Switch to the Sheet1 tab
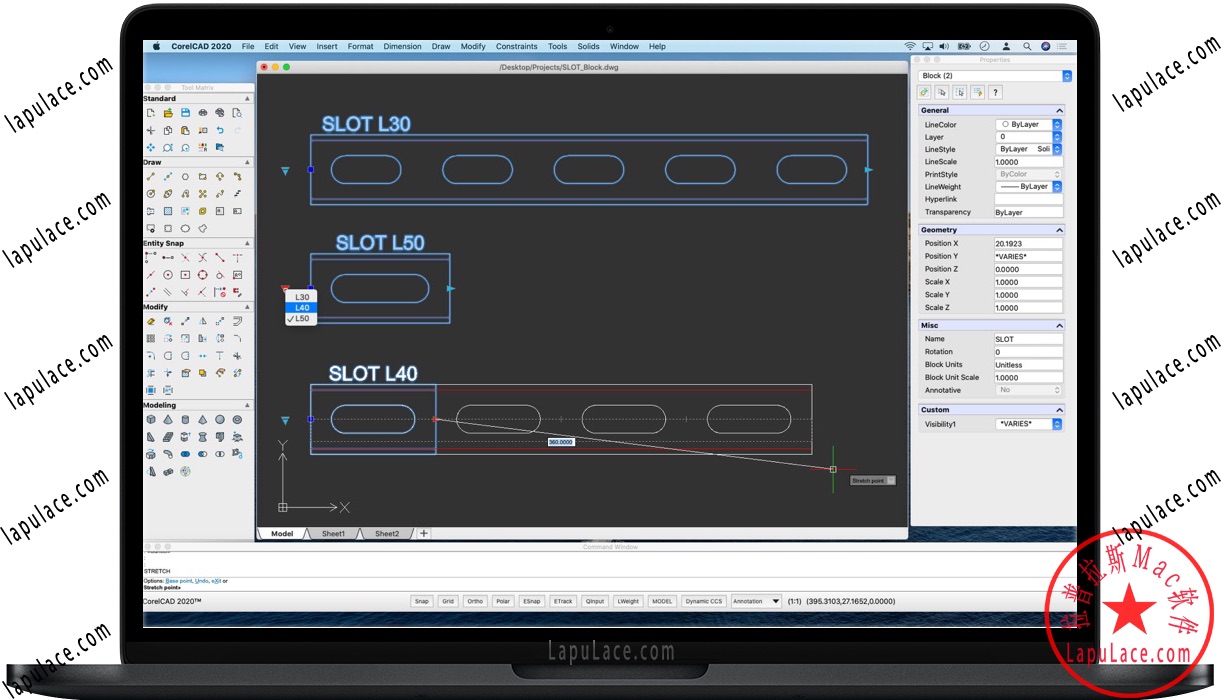This screenshot has width=1221, height=700. (x=333, y=533)
